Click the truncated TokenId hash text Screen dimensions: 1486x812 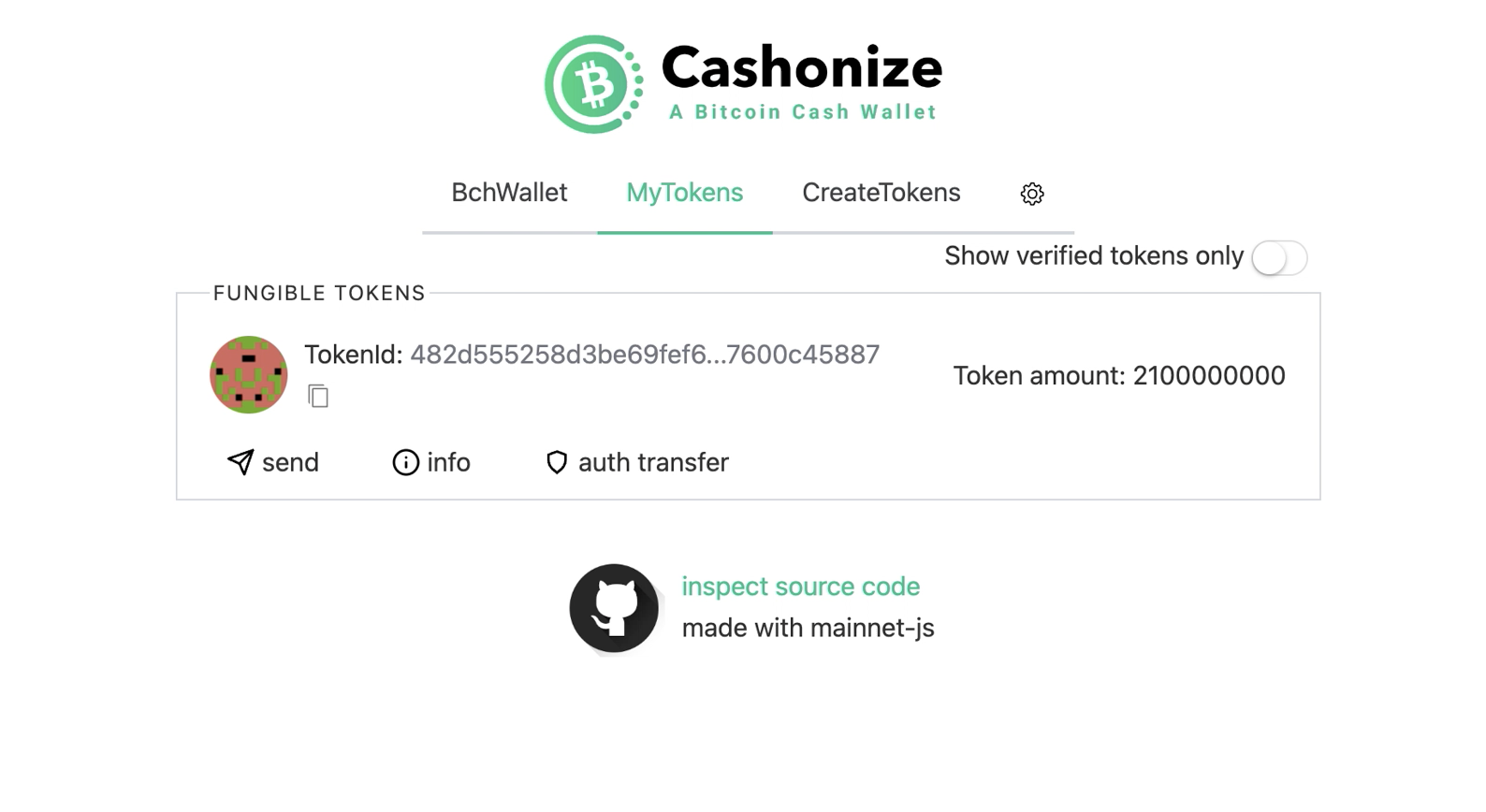click(644, 355)
